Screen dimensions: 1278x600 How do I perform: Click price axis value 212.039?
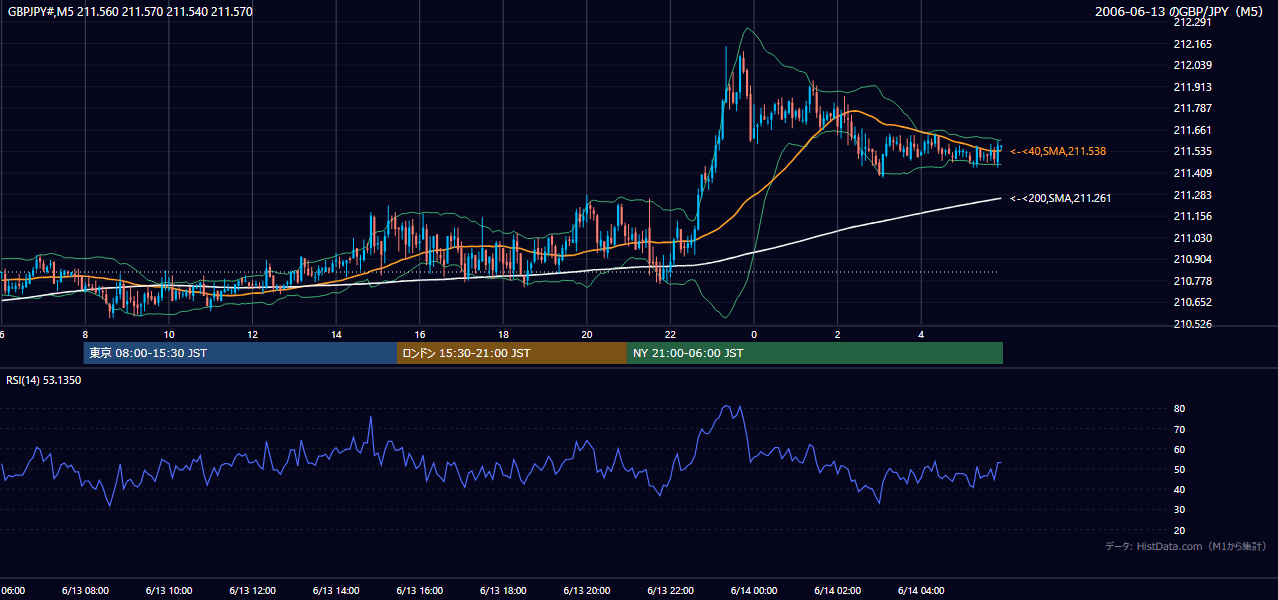click(x=1191, y=65)
